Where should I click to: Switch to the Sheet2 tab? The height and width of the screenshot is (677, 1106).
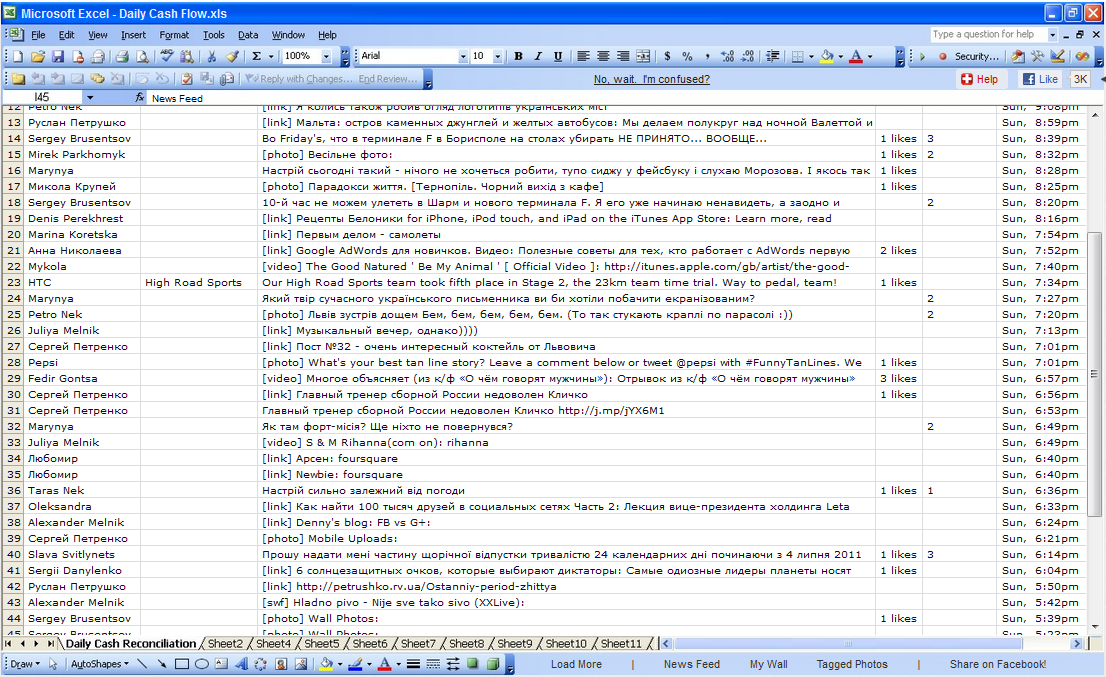click(x=225, y=643)
